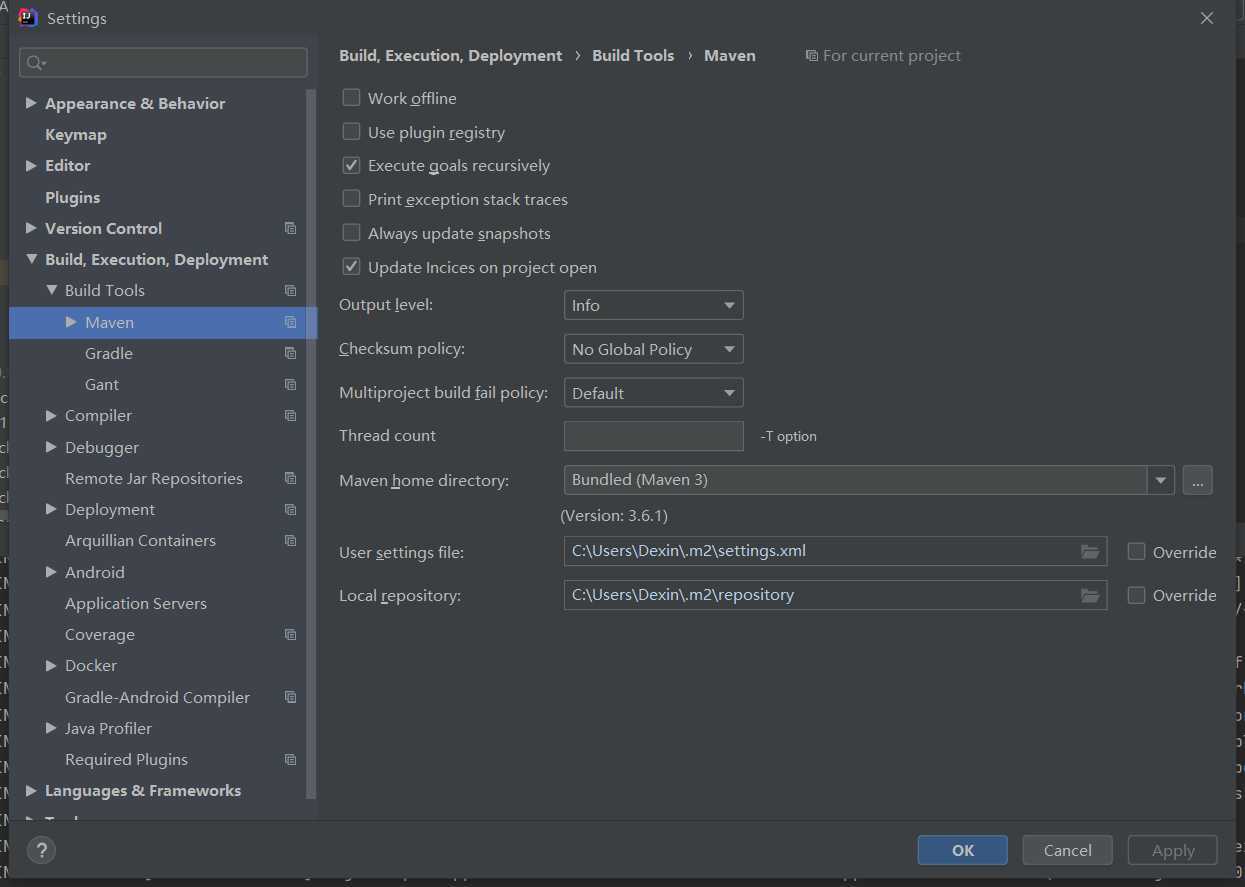Click the '(Version: 3.6.1)' text
The width and height of the screenshot is (1245, 887).
click(x=614, y=516)
